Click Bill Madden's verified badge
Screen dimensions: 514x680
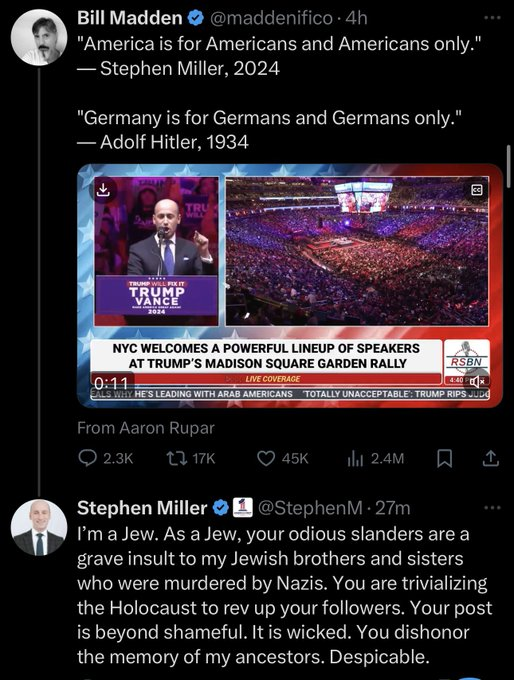pyautogui.click(x=196, y=18)
